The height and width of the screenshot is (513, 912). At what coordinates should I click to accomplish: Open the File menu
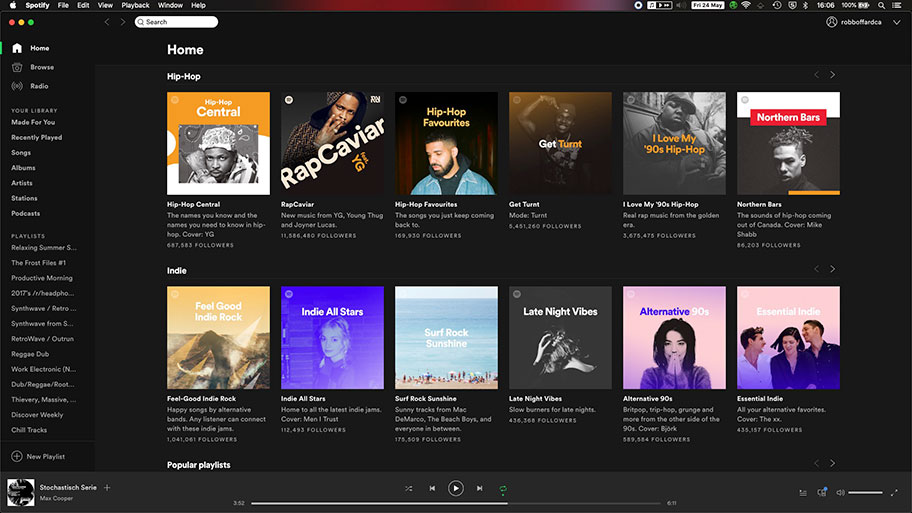point(63,5)
